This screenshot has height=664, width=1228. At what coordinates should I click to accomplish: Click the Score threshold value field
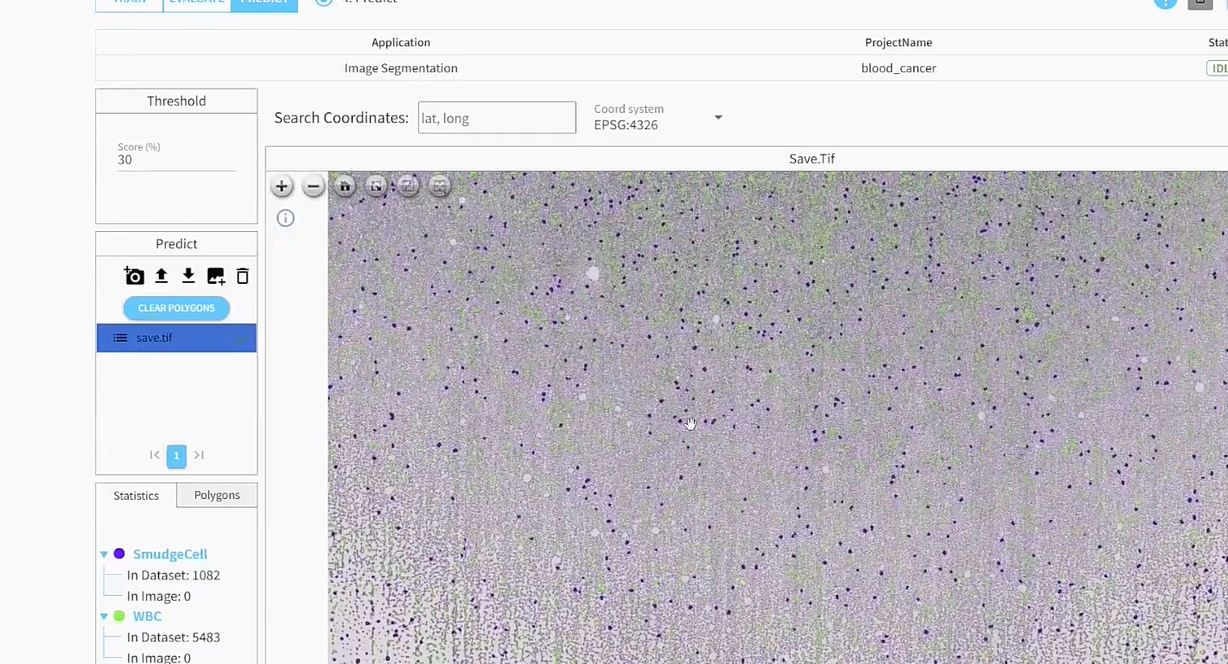(x=175, y=160)
